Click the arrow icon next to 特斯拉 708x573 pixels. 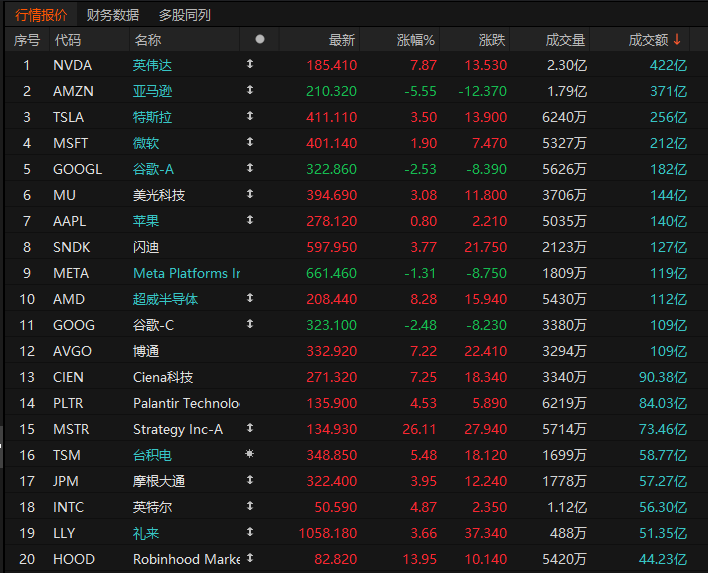tap(250, 116)
